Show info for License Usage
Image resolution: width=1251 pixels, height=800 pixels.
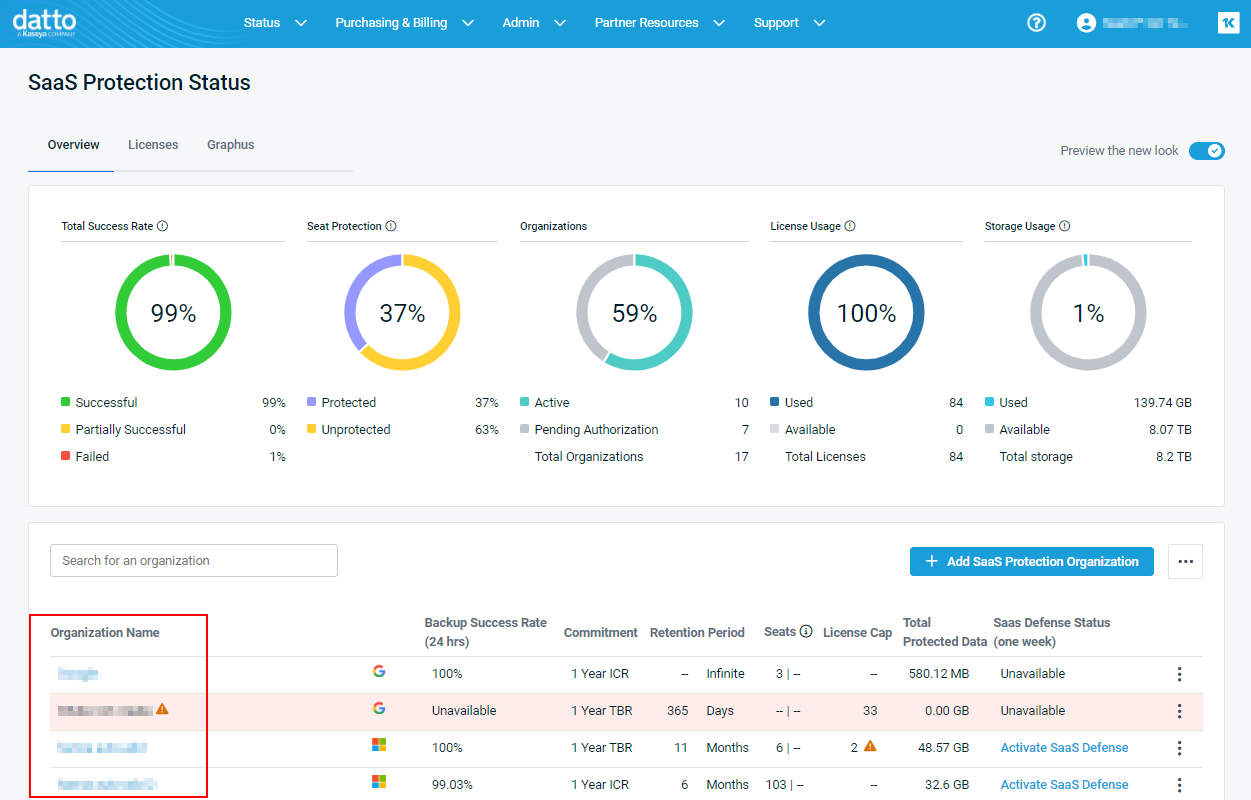pyautogui.click(x=850, y=226)
